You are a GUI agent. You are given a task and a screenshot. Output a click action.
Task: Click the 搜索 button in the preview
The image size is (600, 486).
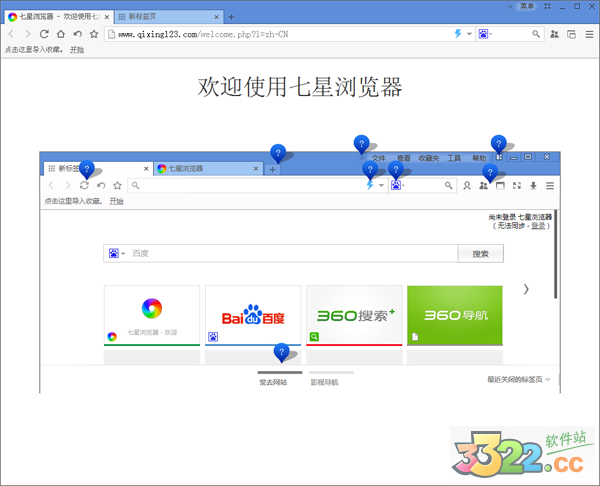coord(480,254)
